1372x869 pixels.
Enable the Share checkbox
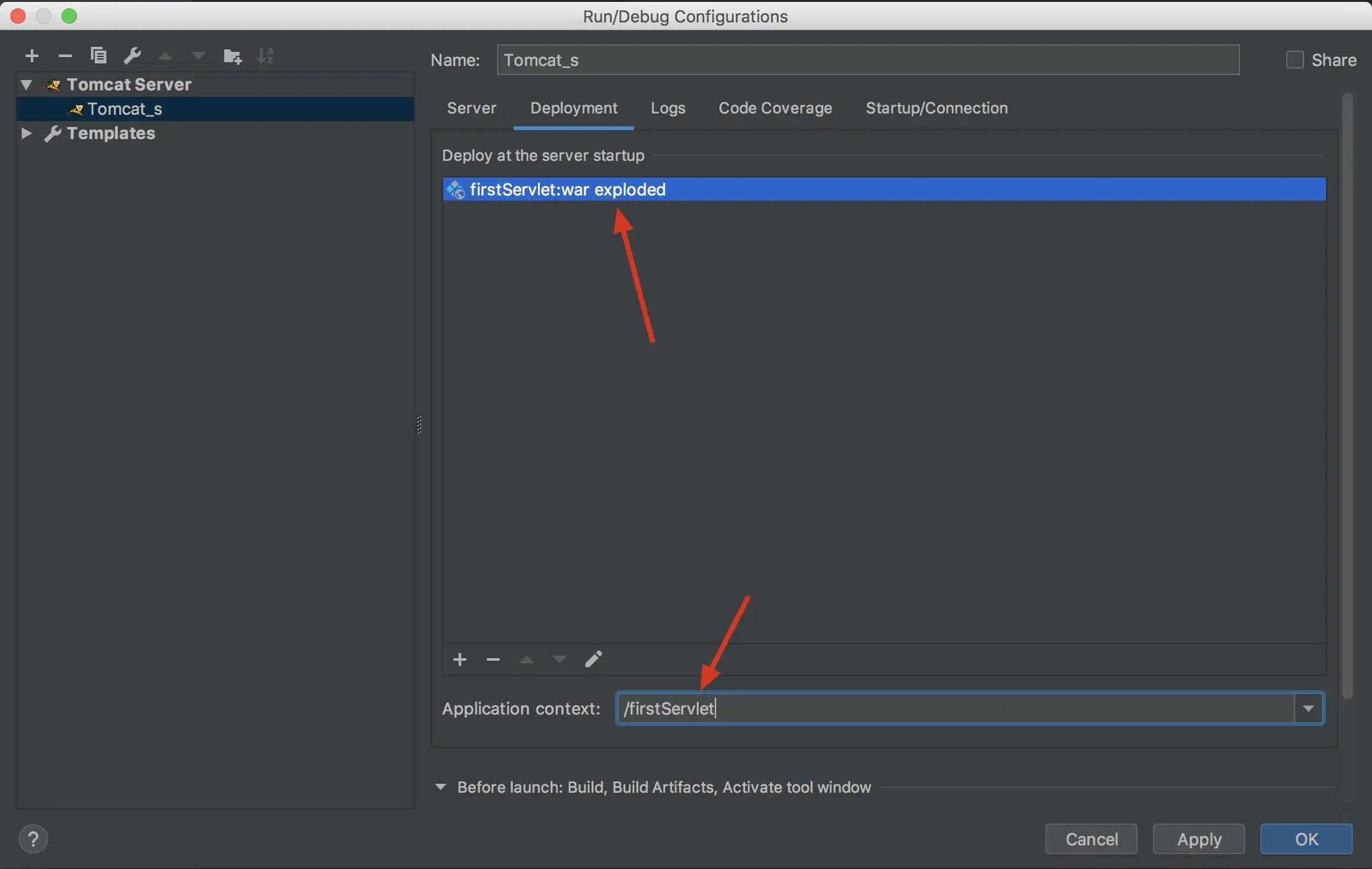click(x=1294, y=60)
